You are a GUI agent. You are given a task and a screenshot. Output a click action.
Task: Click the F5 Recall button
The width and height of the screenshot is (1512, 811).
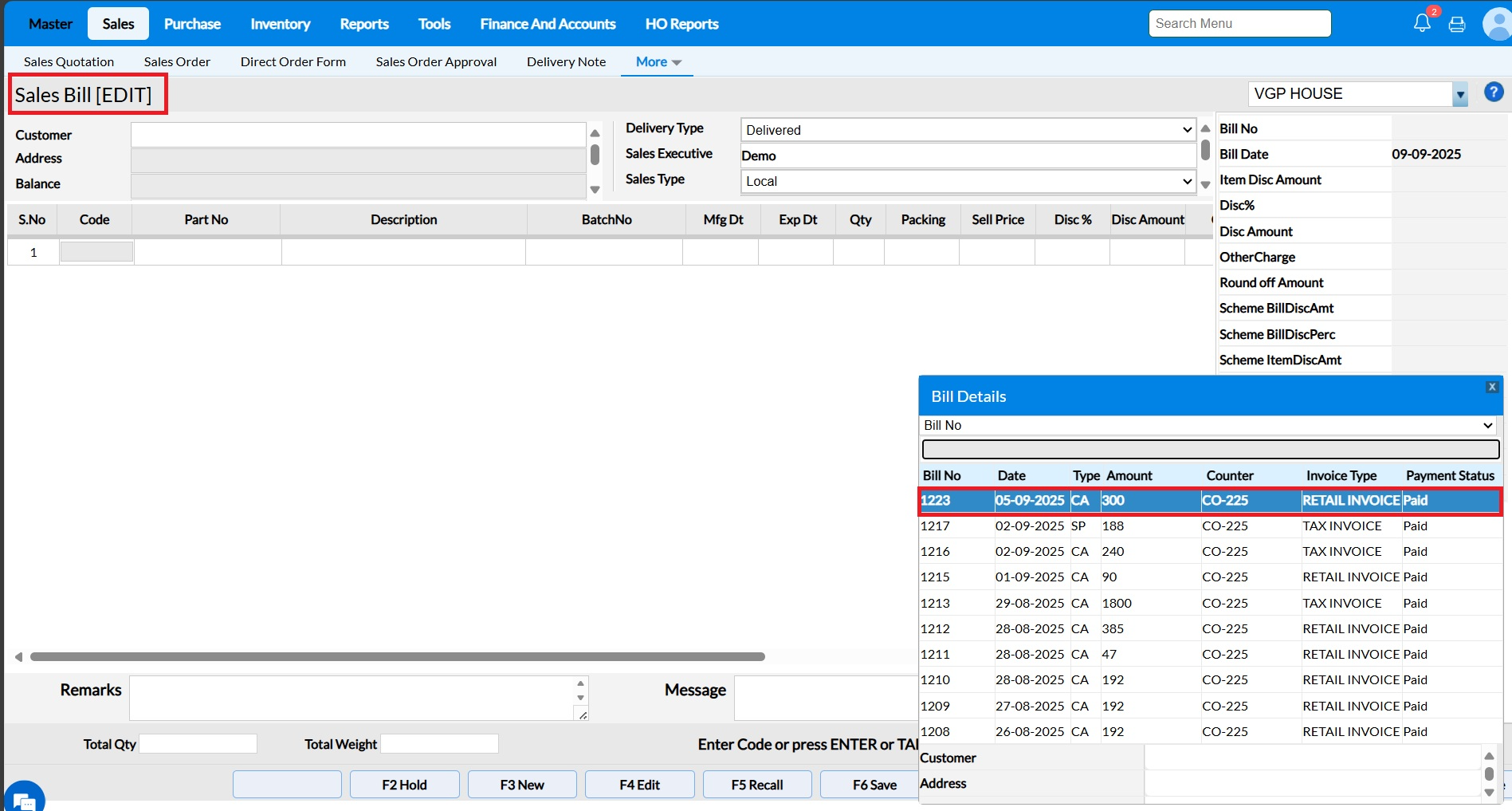pos(756,785)
